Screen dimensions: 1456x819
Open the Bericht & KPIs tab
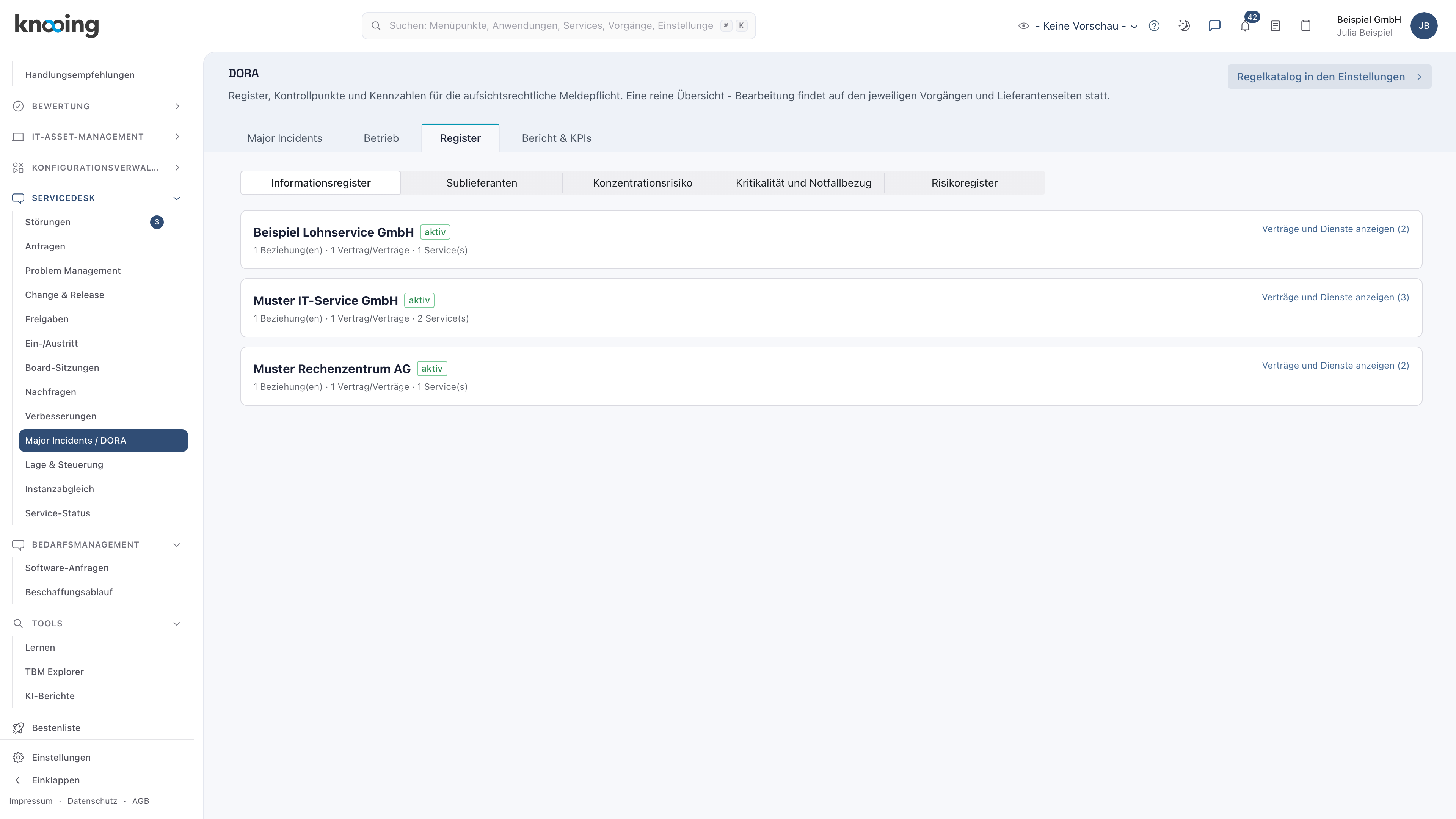coord(556,138)
